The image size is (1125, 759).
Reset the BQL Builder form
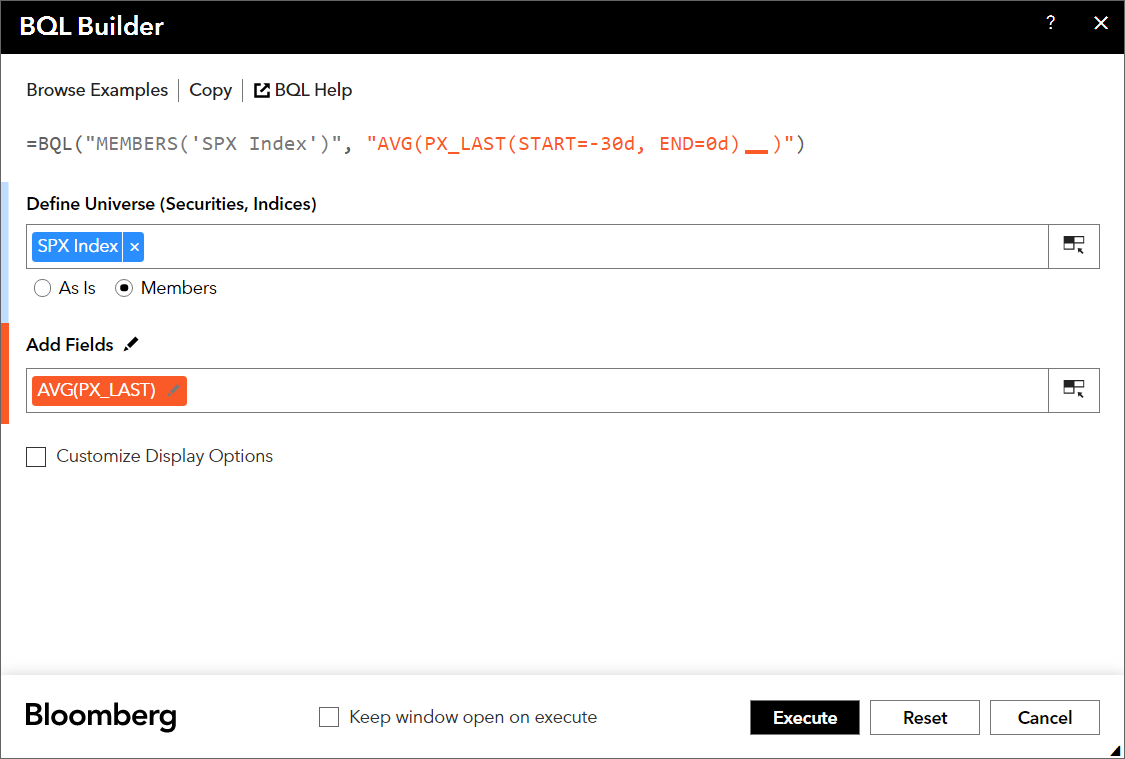click(924, 717)
